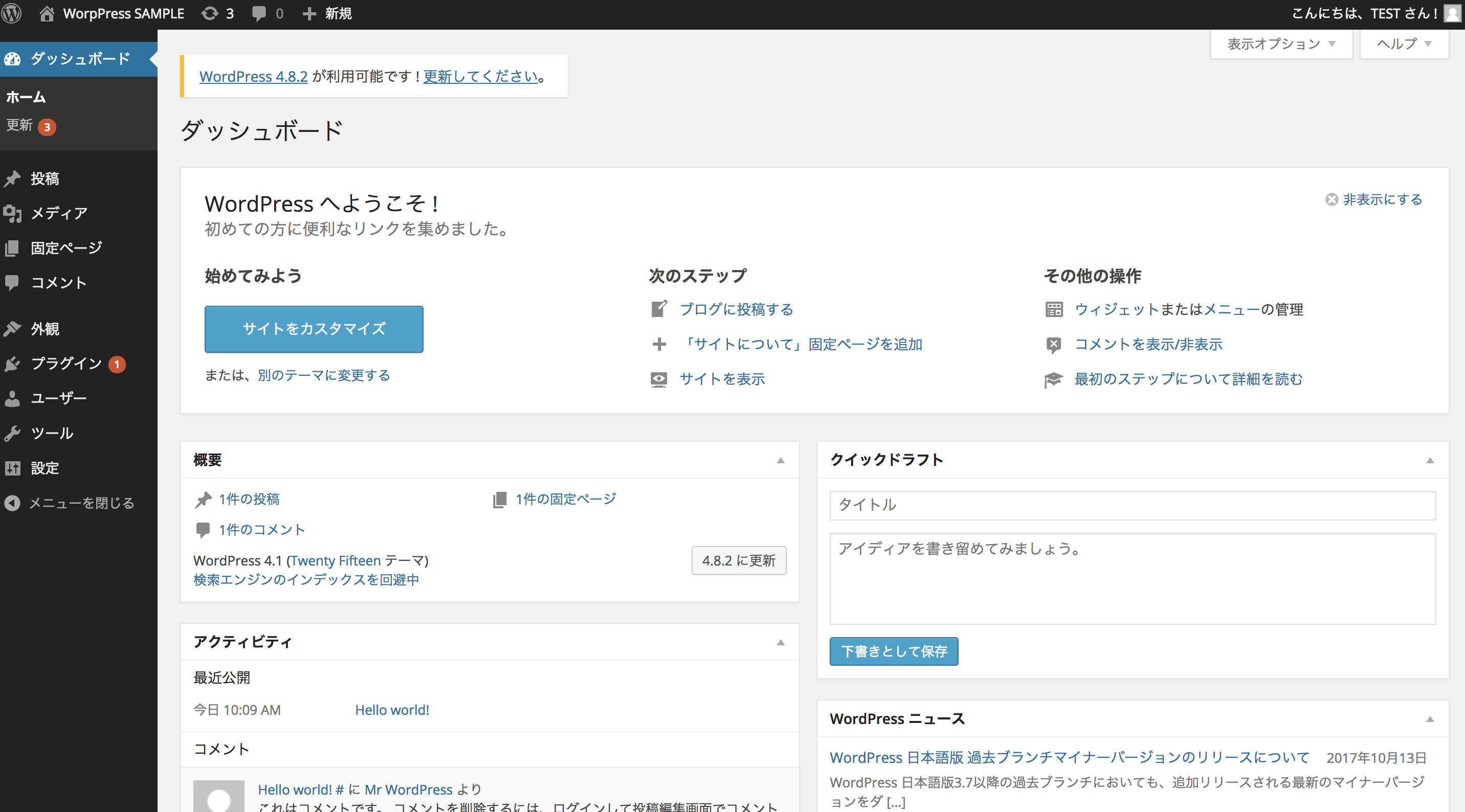Viewport: 1465px width, 812px height.
Task: Open the 表示オプション dropdown
Action: tap(1281, 44)
